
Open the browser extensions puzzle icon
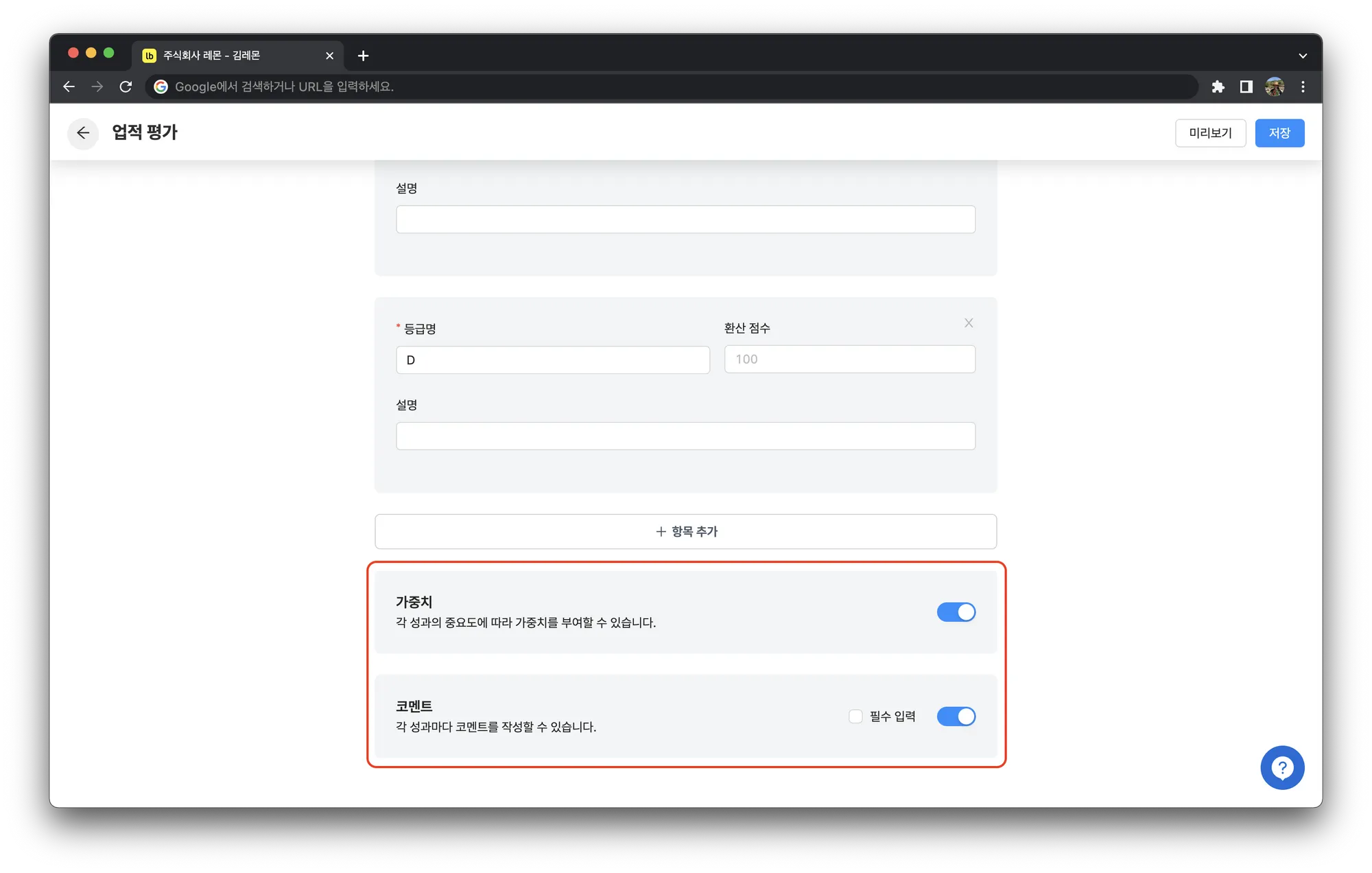(x=1218, y=86)
